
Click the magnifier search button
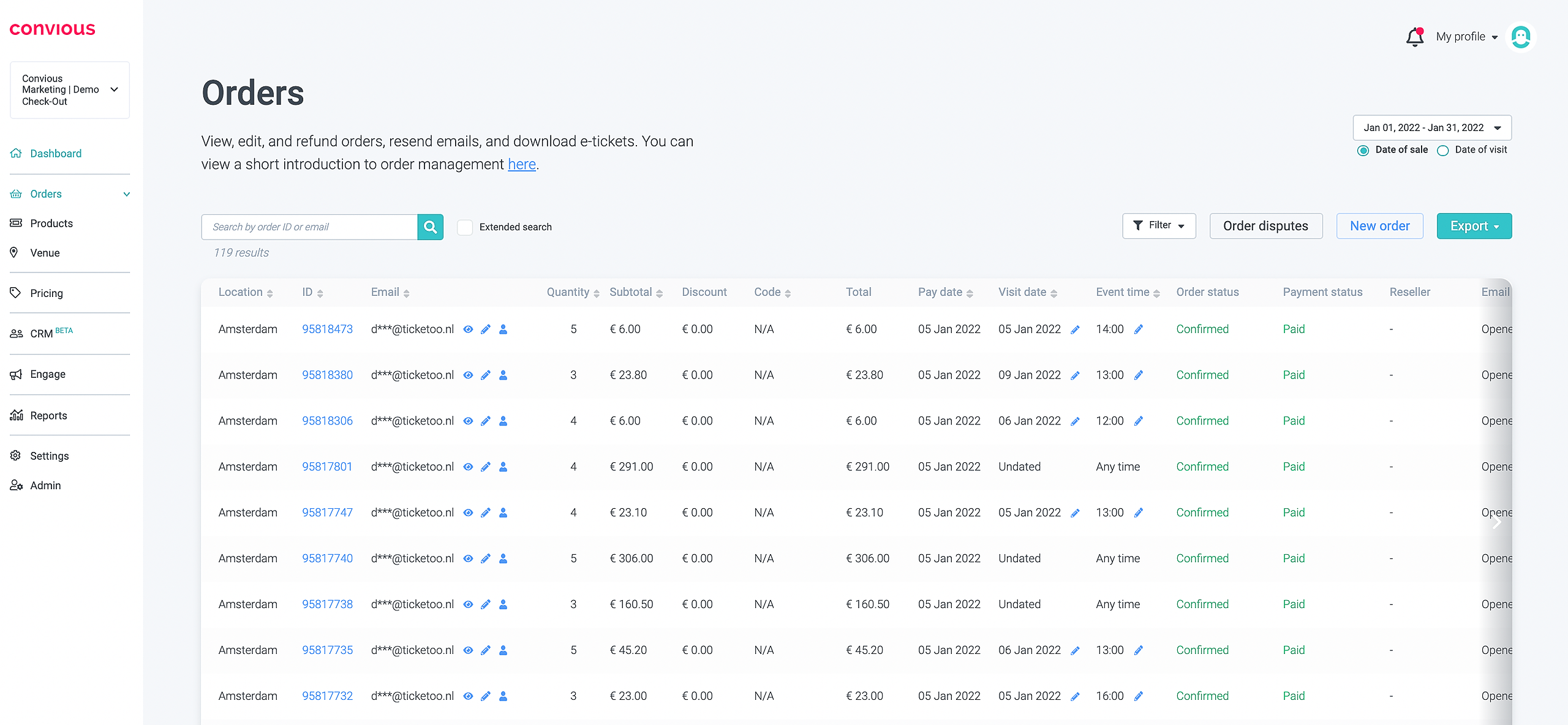click(431, 227)
